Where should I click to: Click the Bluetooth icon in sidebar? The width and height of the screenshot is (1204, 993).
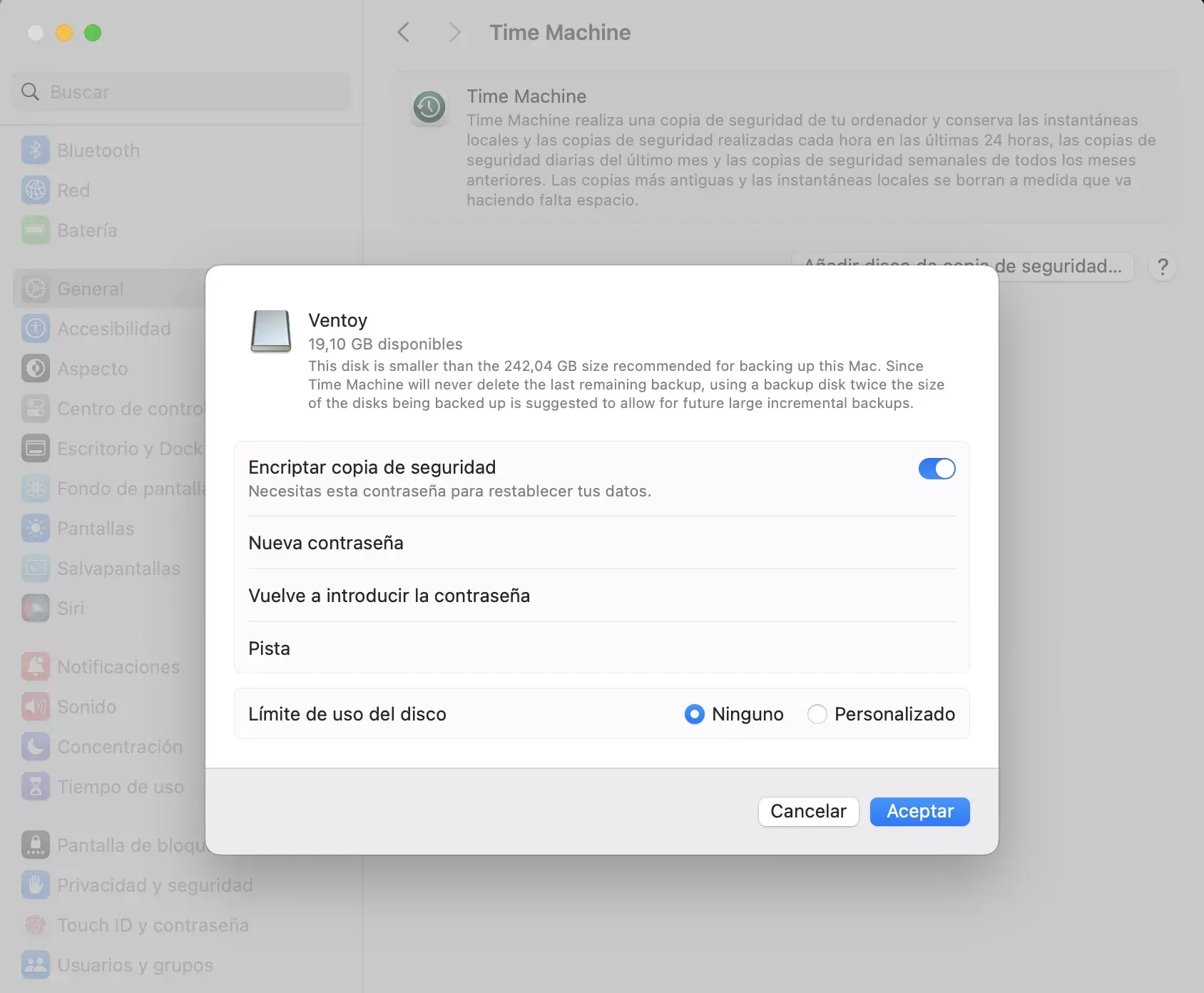36,151
